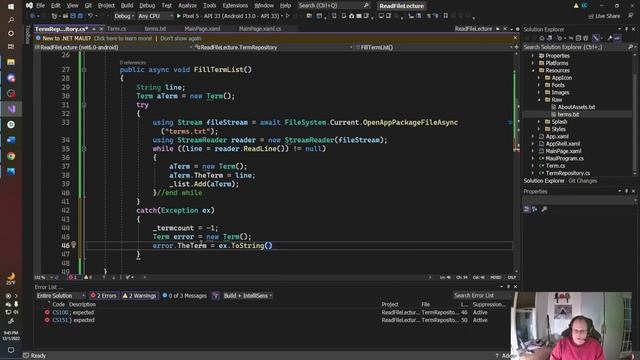Click the error list filter icon
Screen dimensions: 640x360
point(216,296)
